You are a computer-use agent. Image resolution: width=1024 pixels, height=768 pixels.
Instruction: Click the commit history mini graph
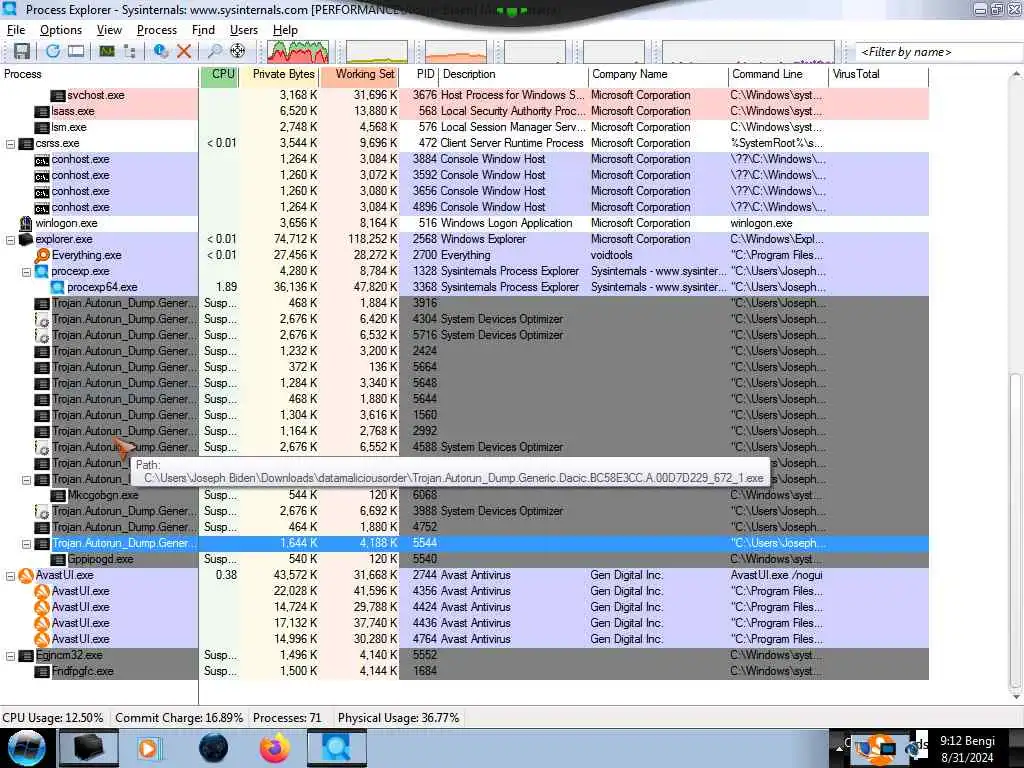[377, 52]
